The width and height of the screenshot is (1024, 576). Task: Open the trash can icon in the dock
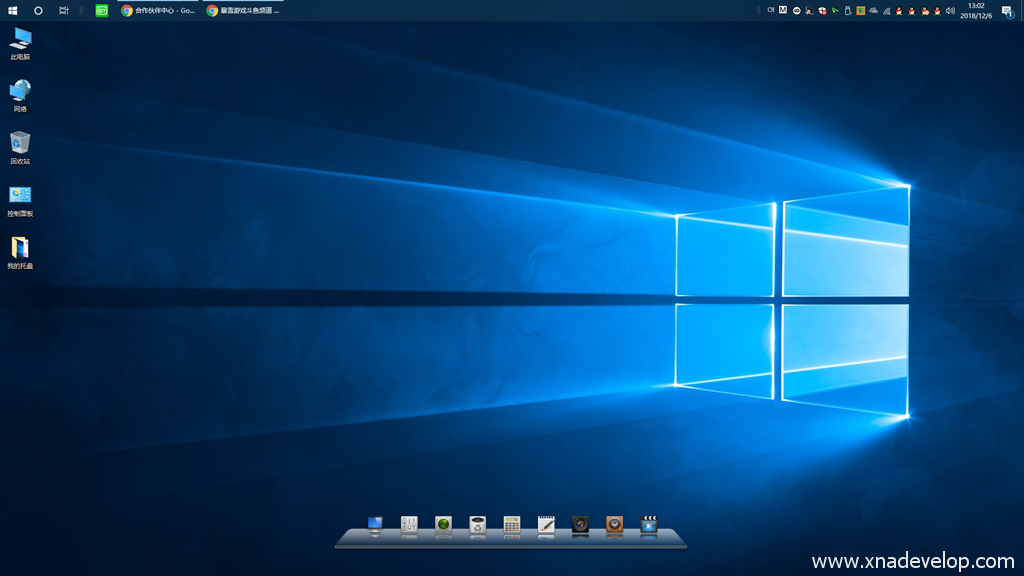click(x=478, y=525)
